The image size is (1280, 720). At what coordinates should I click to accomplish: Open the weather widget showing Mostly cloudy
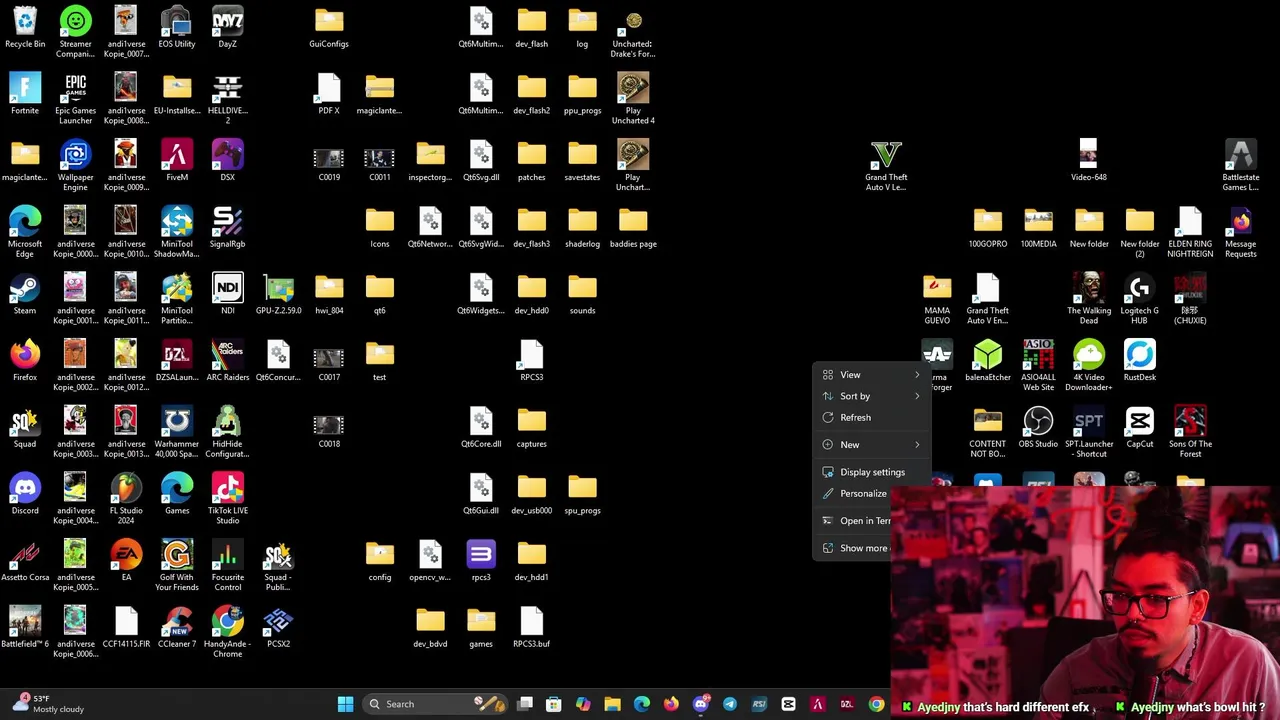(x=47, y=704)
